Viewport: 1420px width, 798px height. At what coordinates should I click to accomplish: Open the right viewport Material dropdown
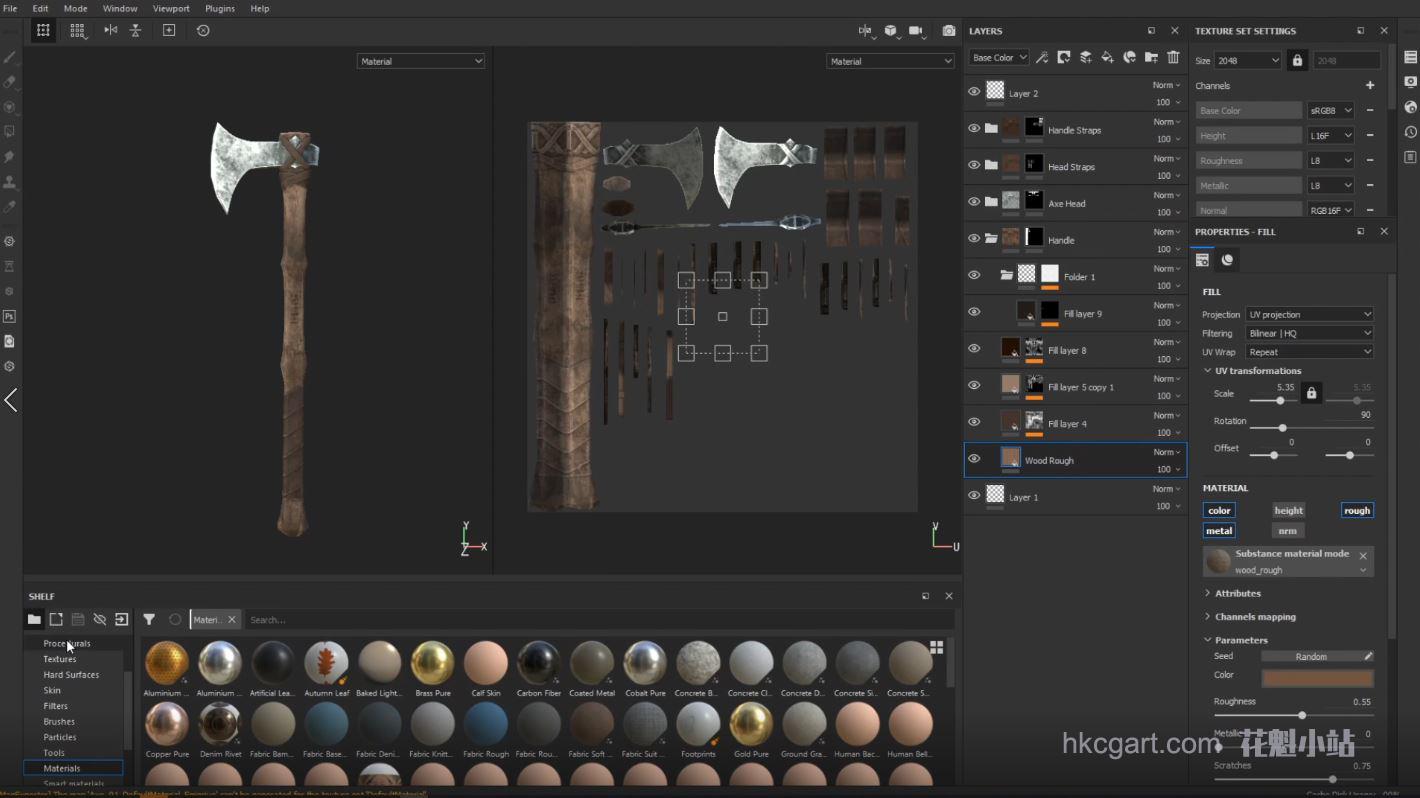coord(891,61)
